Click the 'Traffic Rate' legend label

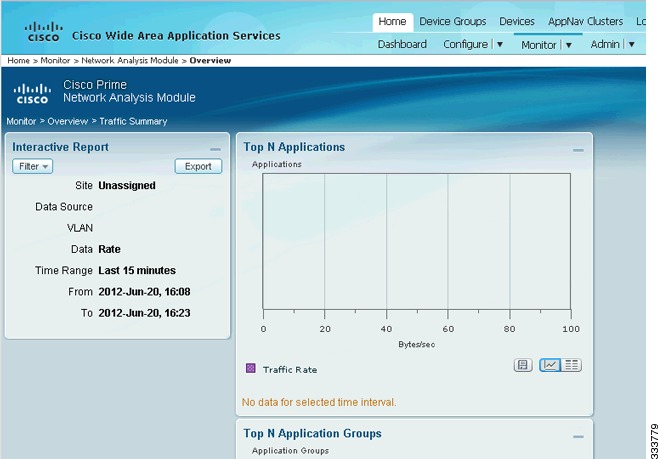(x=290, y=370)
